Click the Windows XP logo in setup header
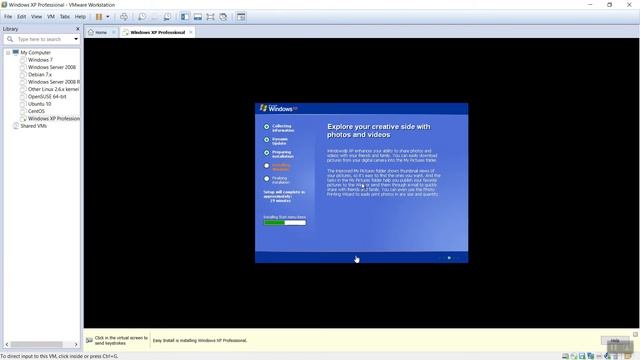Image resolution: width=640 pixels, height=360 pixels. tap(279, 109)
